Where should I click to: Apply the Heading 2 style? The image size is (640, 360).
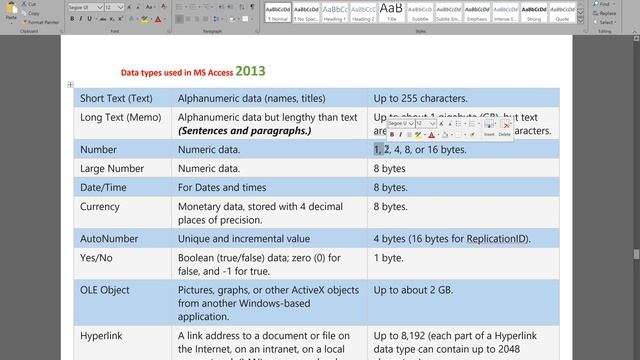click(363, 12)
